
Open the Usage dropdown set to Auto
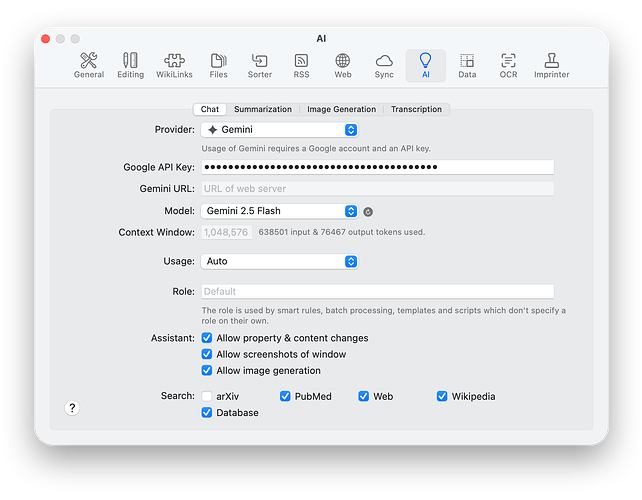(279, 261)
